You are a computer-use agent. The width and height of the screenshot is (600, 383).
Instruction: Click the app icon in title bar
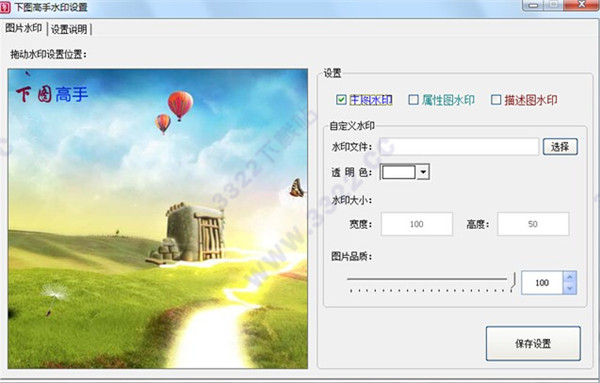(5, 7)
